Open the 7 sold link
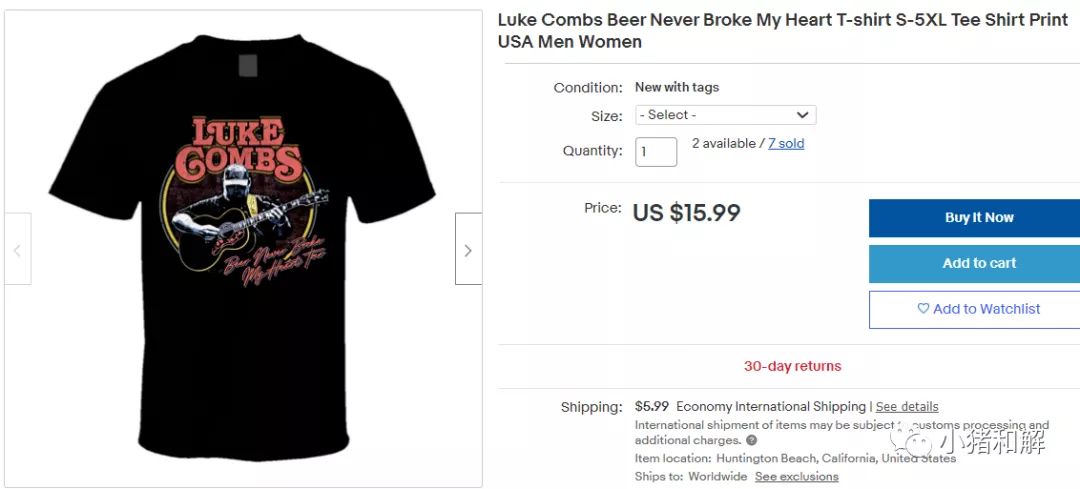Screen dimensions: 1080x489 pos(786,144)
